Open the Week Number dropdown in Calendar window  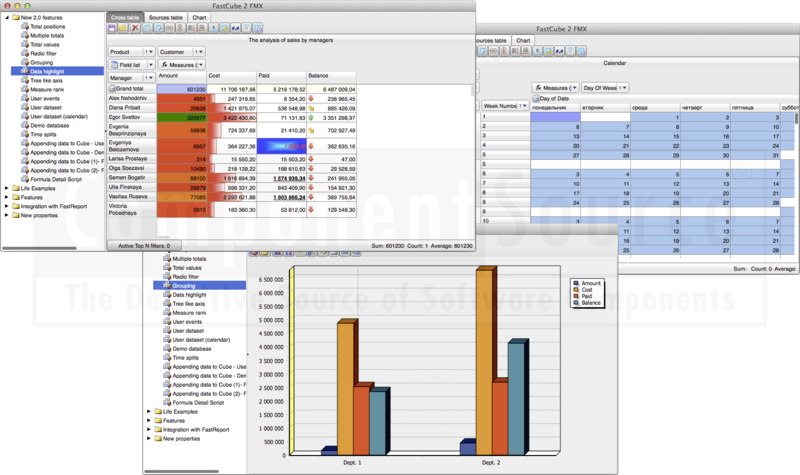point(523,106)
